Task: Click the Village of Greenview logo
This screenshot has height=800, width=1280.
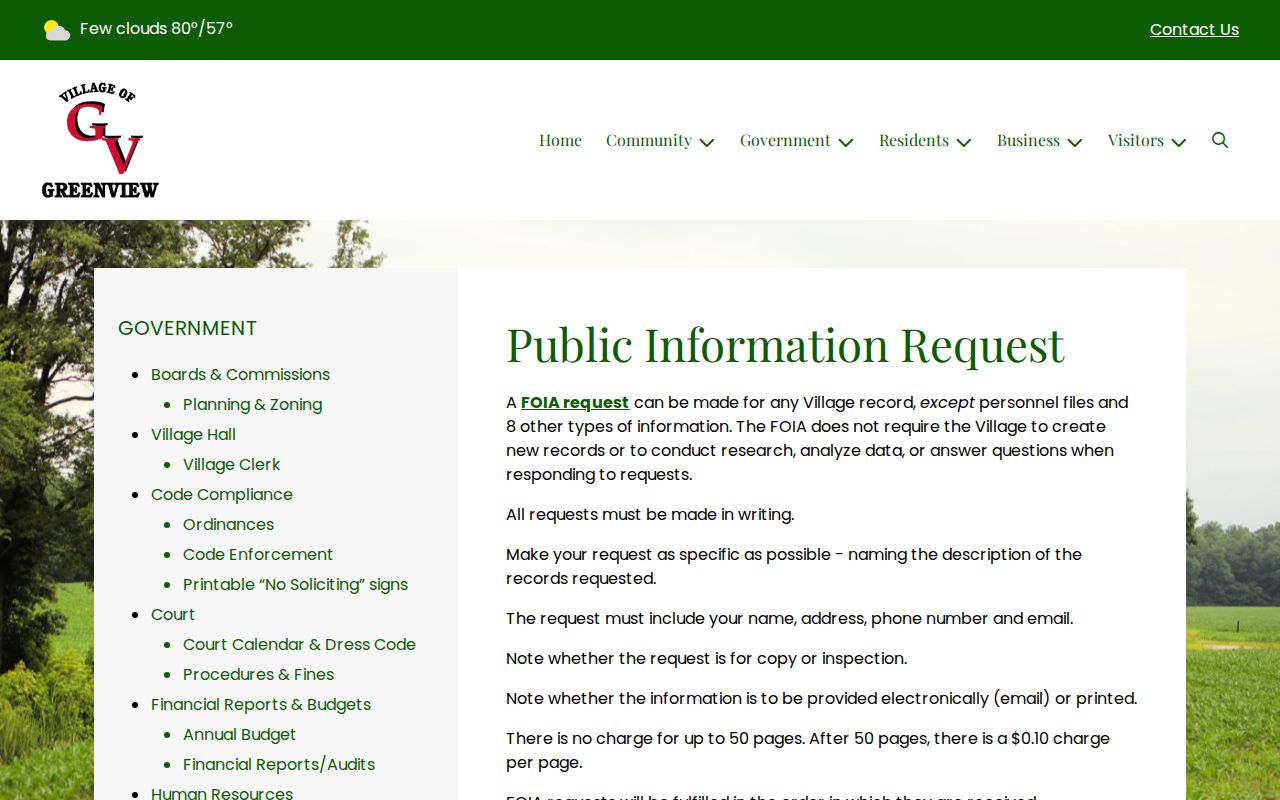Action: 100,140
